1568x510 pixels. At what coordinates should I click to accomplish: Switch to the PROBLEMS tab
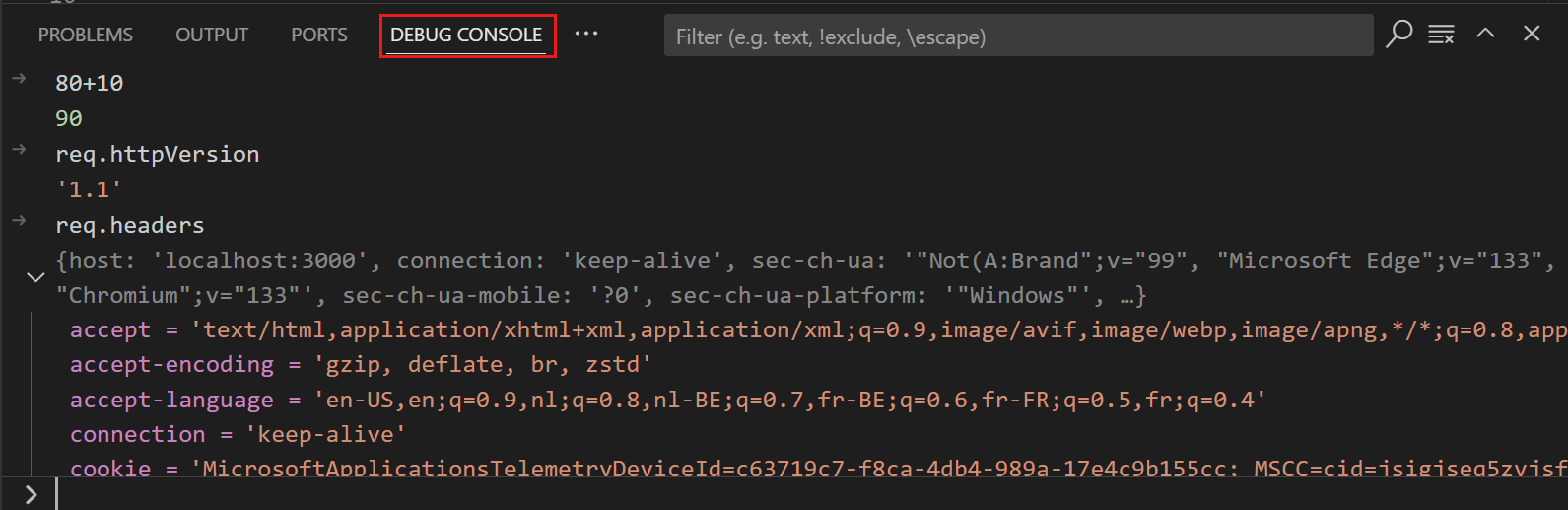click(x=86, y=36)
